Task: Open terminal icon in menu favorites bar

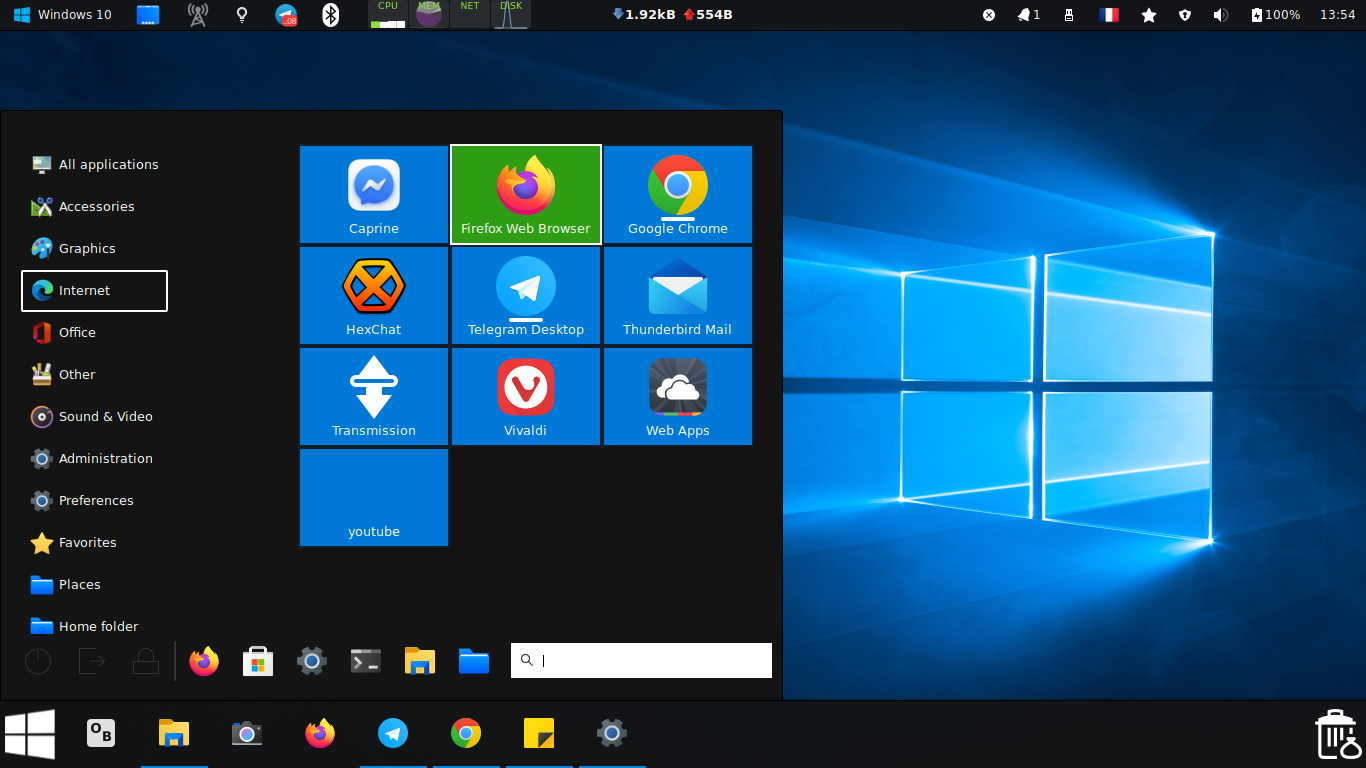Action: [x=366, y=661]
